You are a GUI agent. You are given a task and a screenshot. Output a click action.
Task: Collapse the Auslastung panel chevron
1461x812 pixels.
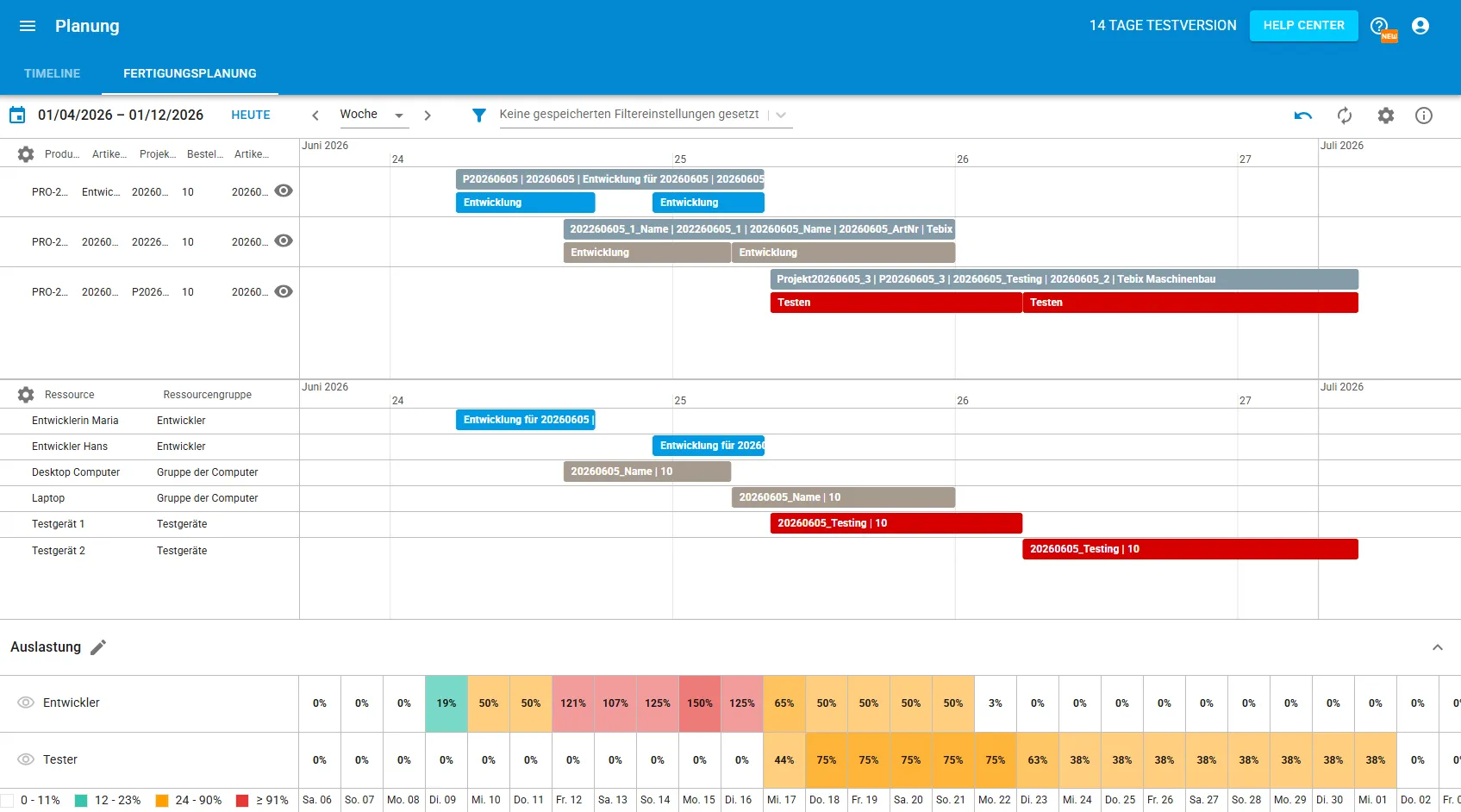click(1438, 647)
